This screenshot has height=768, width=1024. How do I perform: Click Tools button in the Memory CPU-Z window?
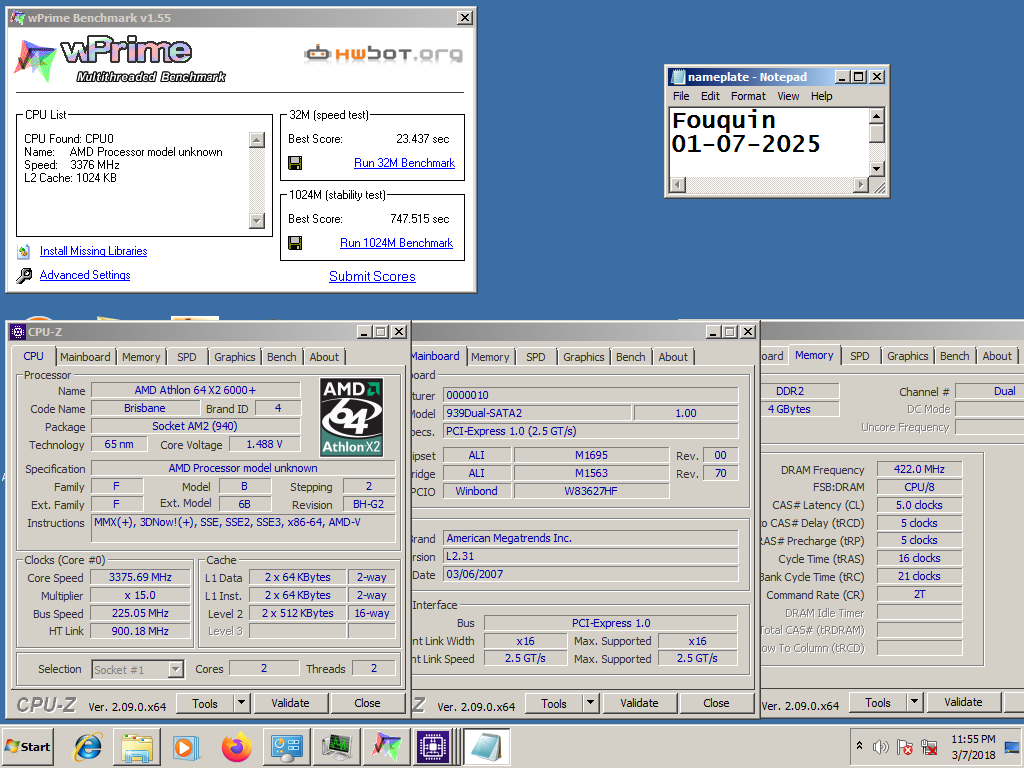tap(878, 703)
